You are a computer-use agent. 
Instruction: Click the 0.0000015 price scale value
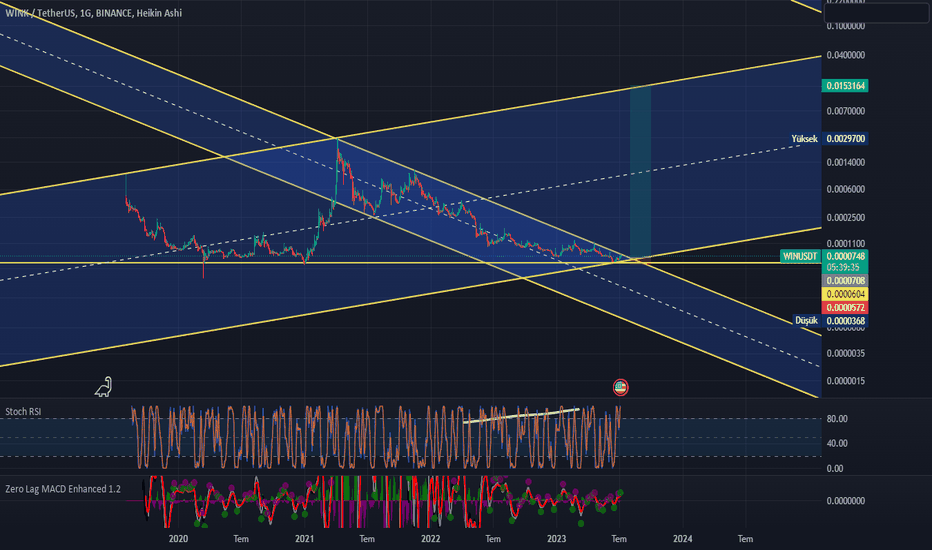tap(845, 381)
